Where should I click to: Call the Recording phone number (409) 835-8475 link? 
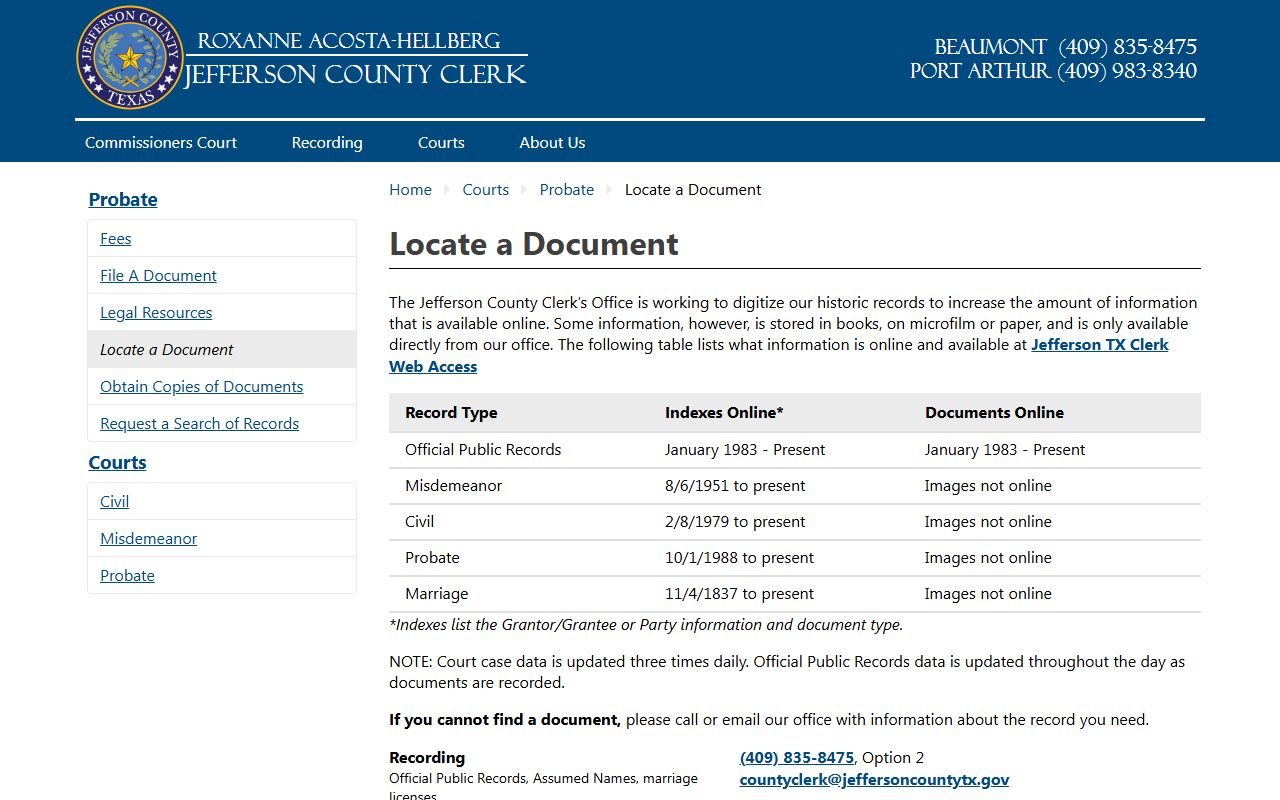click(797, 757)
